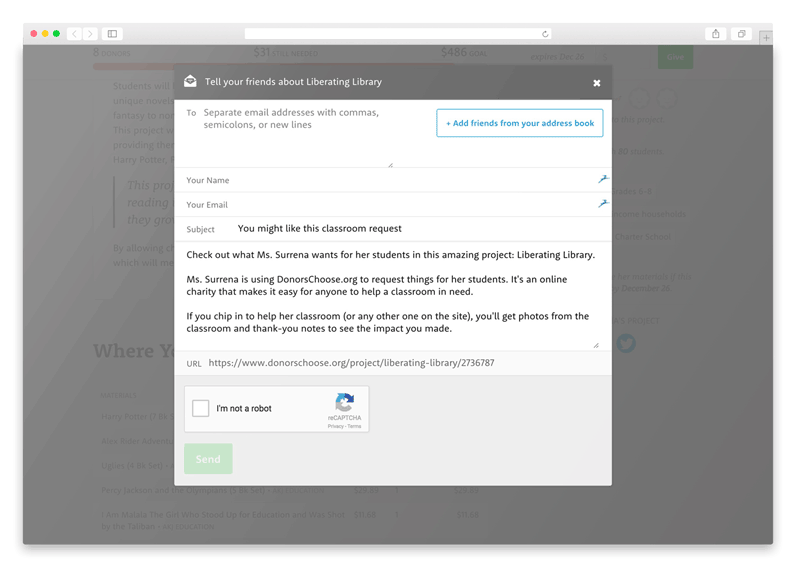Toggle the browser sidebar button
800x579 pixels.
(x=112, y=34)
